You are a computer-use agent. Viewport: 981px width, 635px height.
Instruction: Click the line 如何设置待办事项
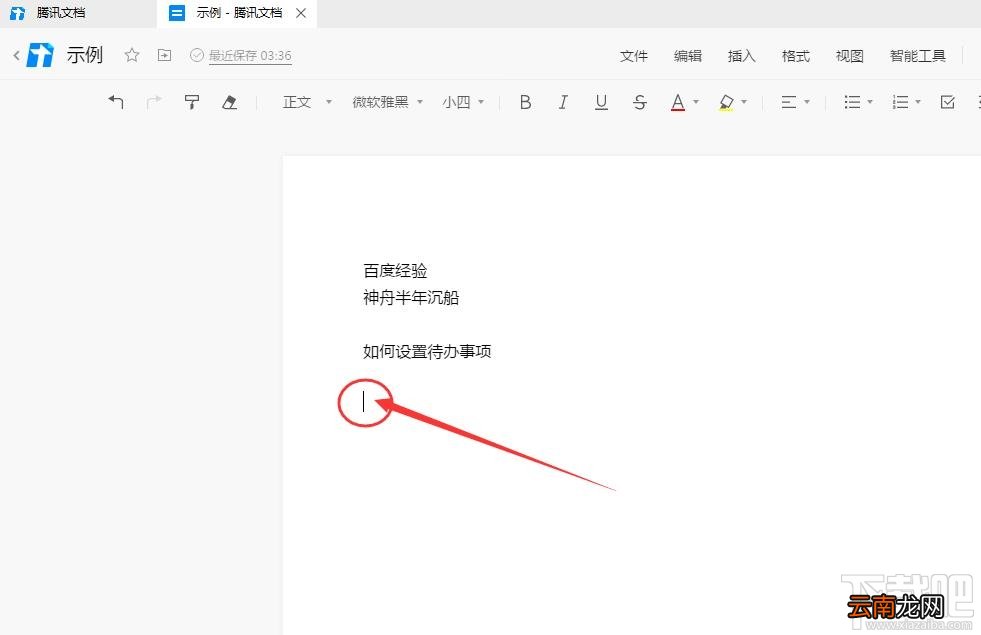tap(427, 351)
